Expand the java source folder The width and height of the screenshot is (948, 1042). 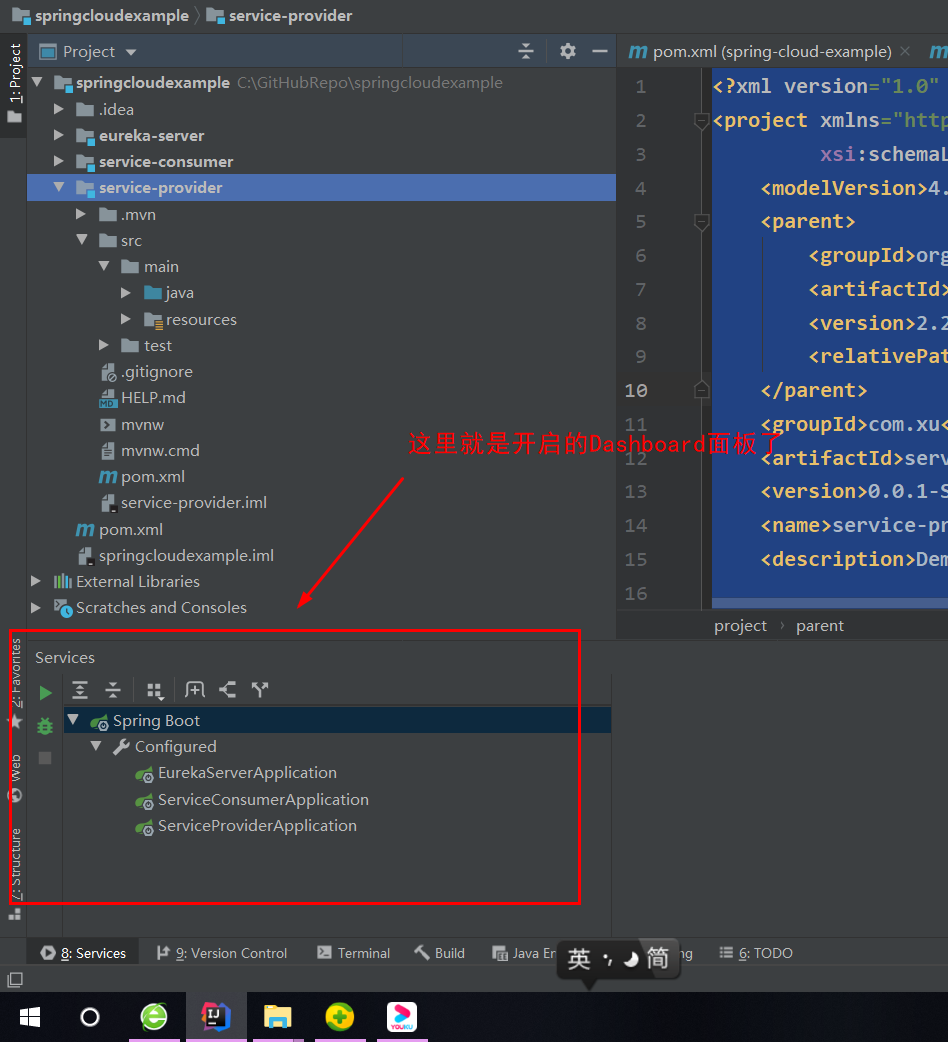(x=126, y=292)
